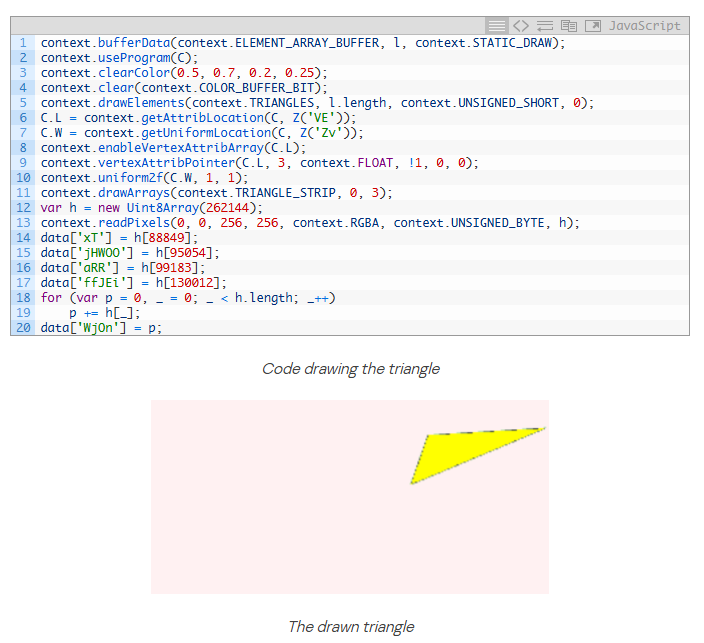Click 'drawElements' on code line 5
This screenshot has width=704, height=643.
tap(141, 103)
